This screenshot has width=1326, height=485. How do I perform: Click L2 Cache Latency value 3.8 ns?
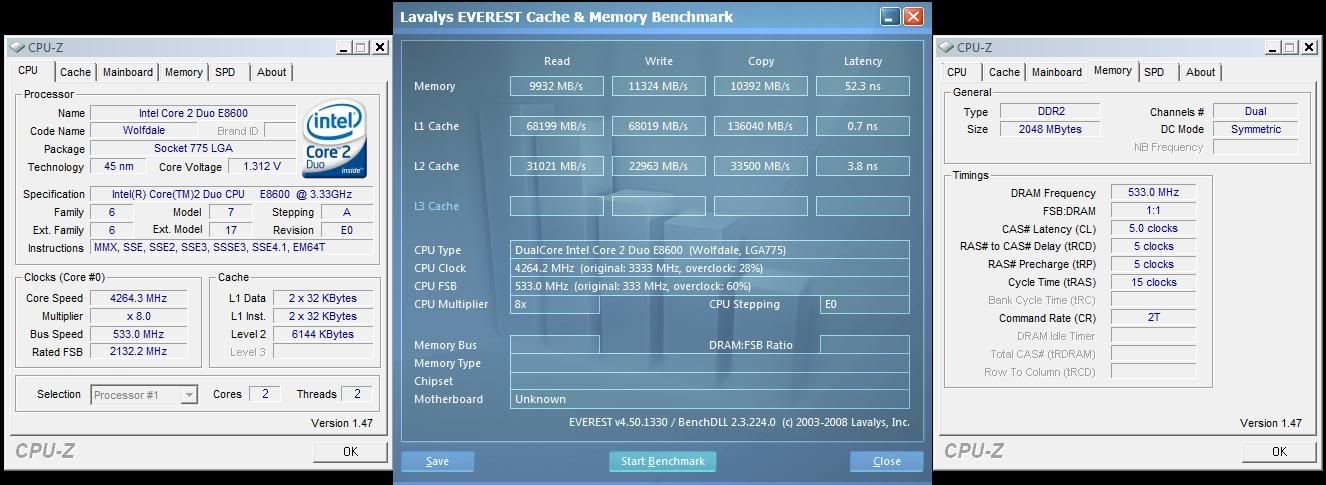[862, 167]
